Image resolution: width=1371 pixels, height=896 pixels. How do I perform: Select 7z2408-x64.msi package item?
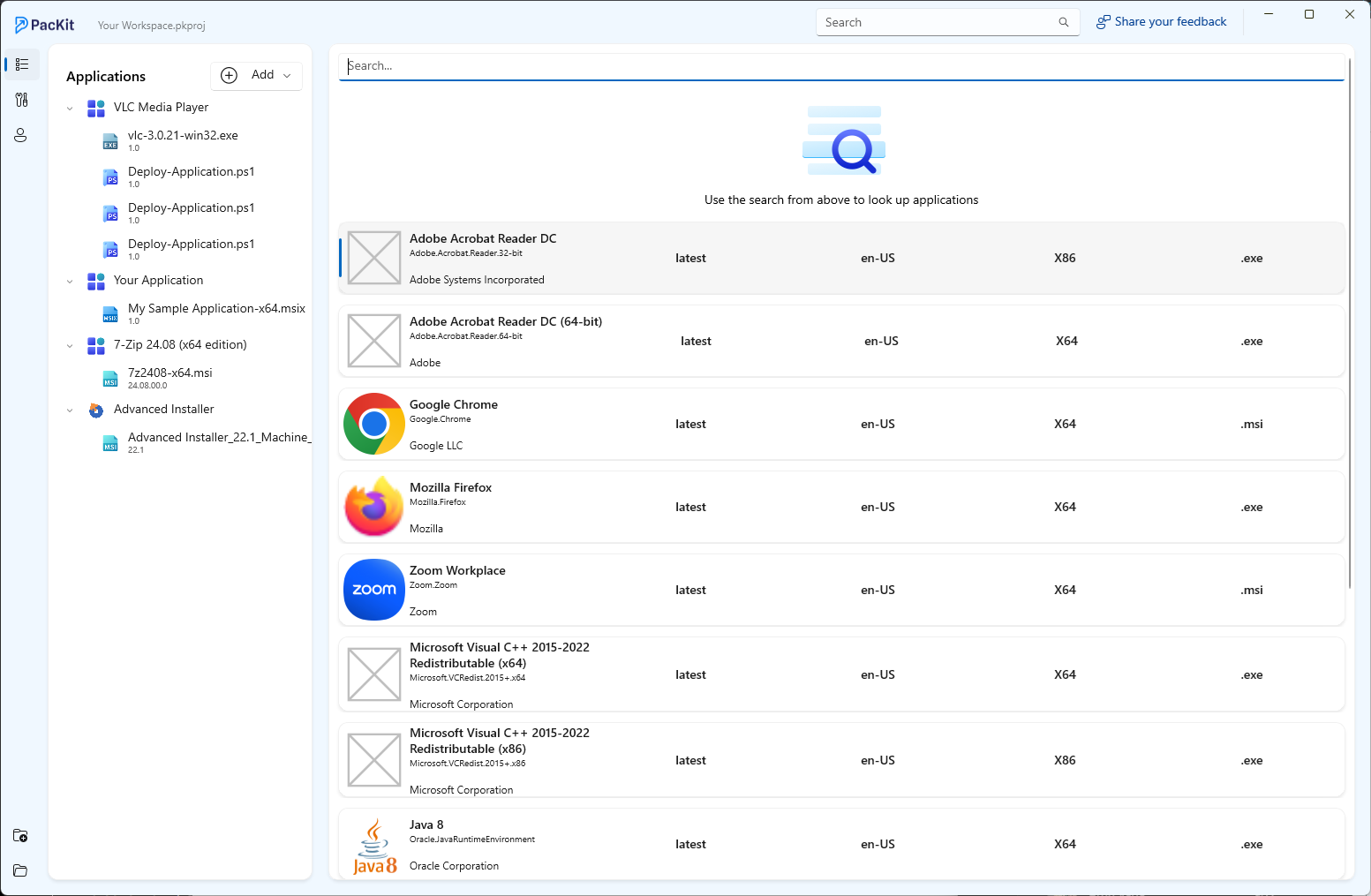click(170, 373)
